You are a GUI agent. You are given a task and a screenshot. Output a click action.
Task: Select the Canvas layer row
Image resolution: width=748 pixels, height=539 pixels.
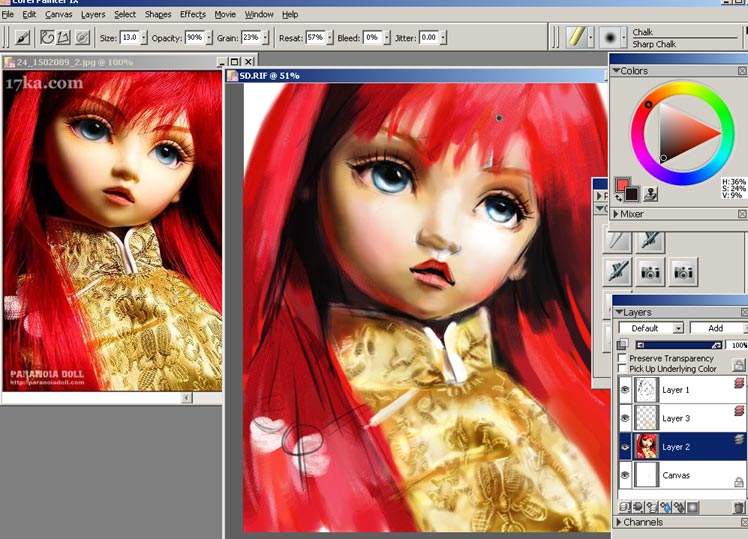point(682,475)
